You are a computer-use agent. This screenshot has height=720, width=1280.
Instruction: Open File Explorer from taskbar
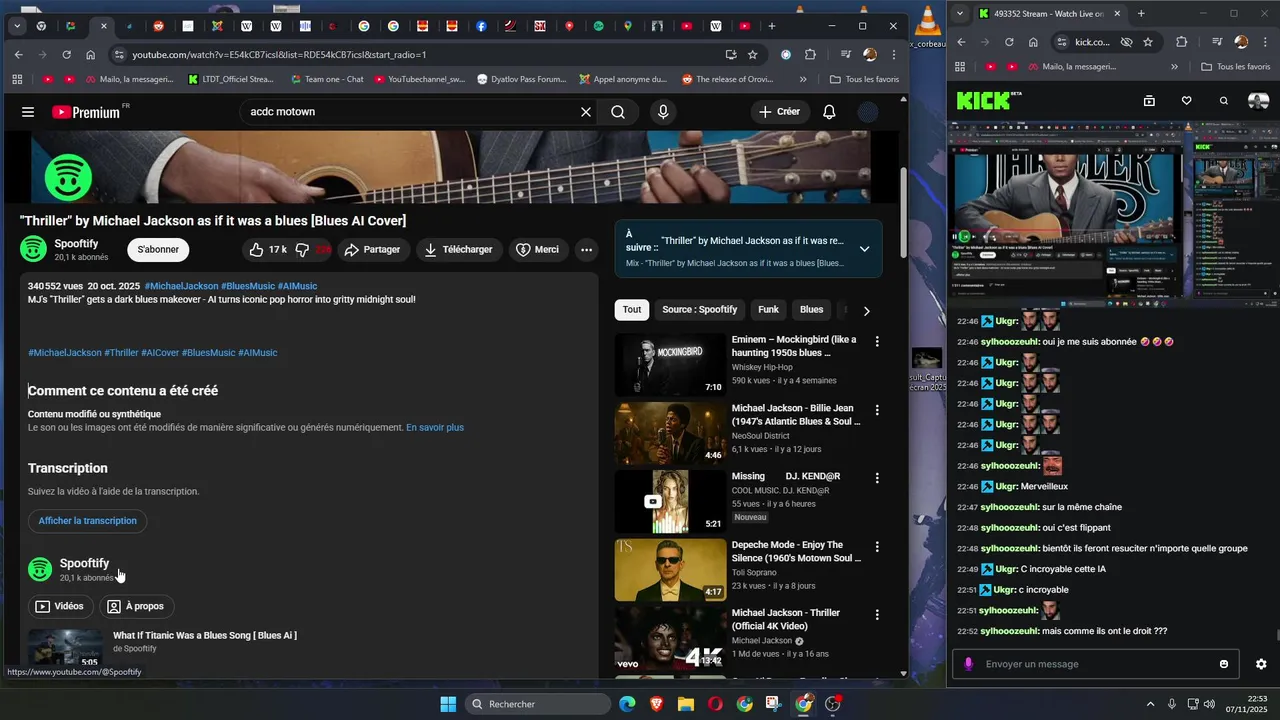[x=686, y=704]
